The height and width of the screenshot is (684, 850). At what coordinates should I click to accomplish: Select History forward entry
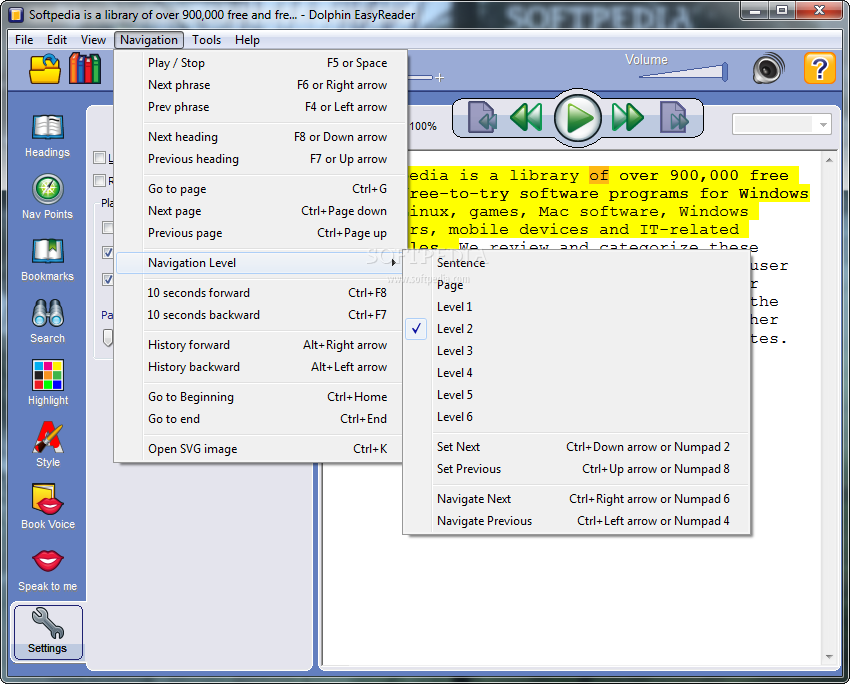point(260,345)
